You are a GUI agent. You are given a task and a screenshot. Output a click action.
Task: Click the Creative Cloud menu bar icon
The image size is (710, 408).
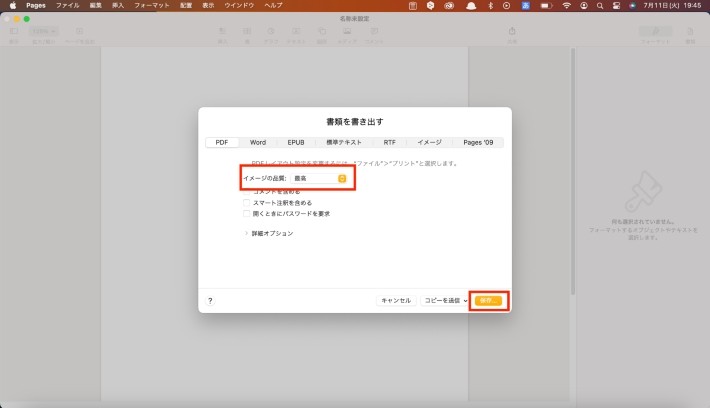pos(449,5)
